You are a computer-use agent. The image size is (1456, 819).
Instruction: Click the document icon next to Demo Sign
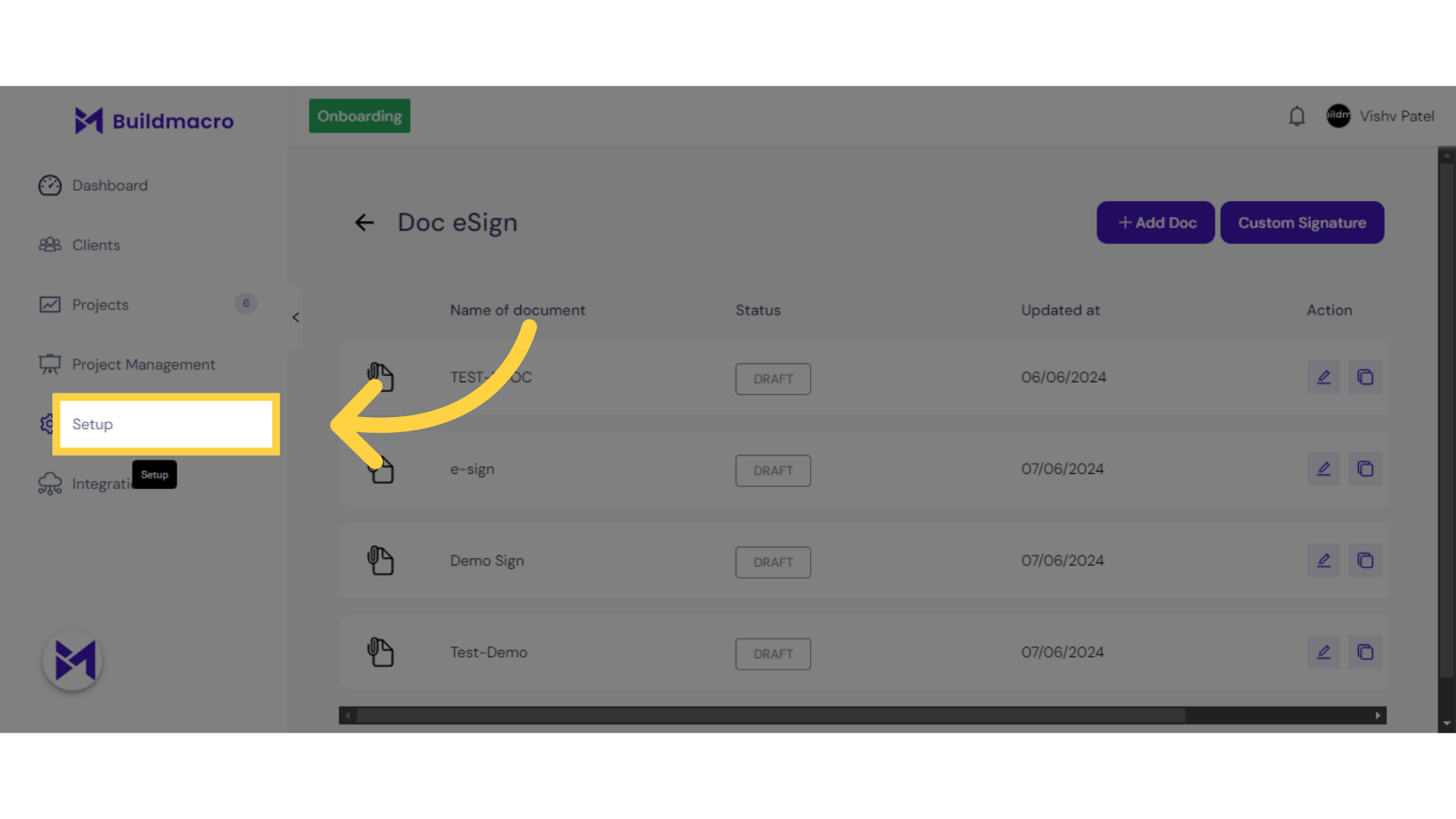[x=380, y=560]
